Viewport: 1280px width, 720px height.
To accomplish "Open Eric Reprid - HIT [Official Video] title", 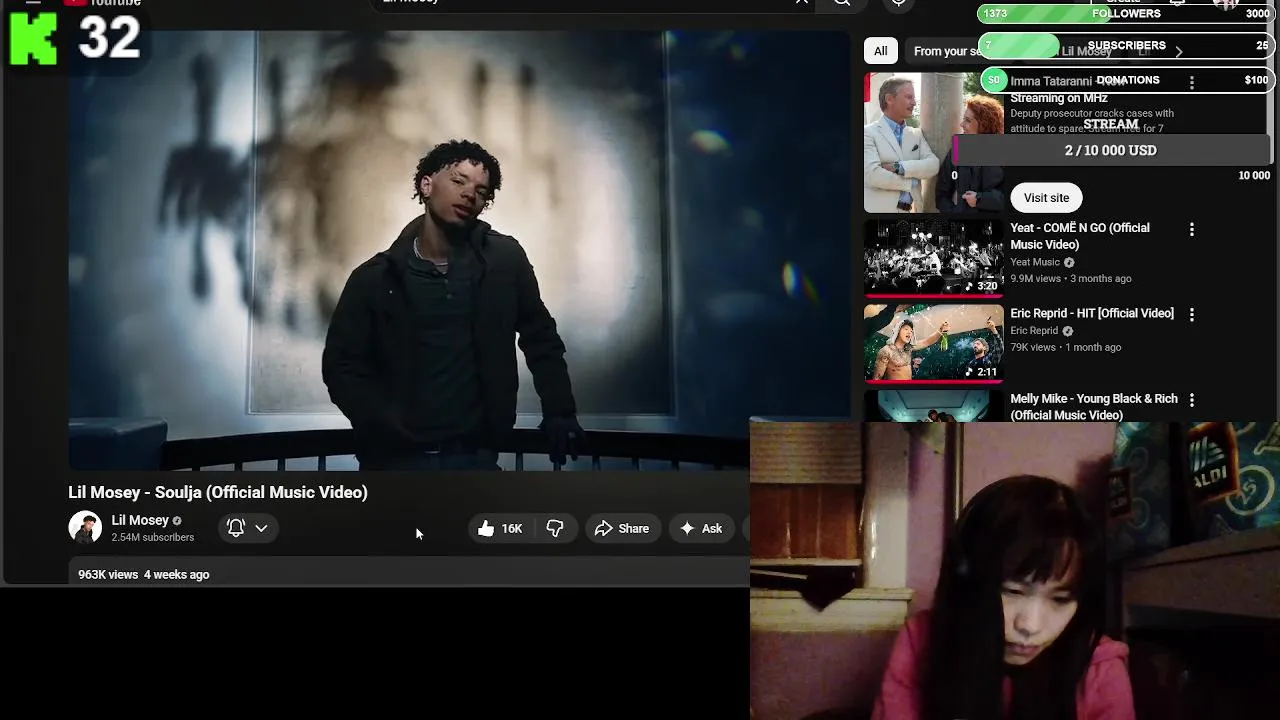I will (x=1092, y=313).
